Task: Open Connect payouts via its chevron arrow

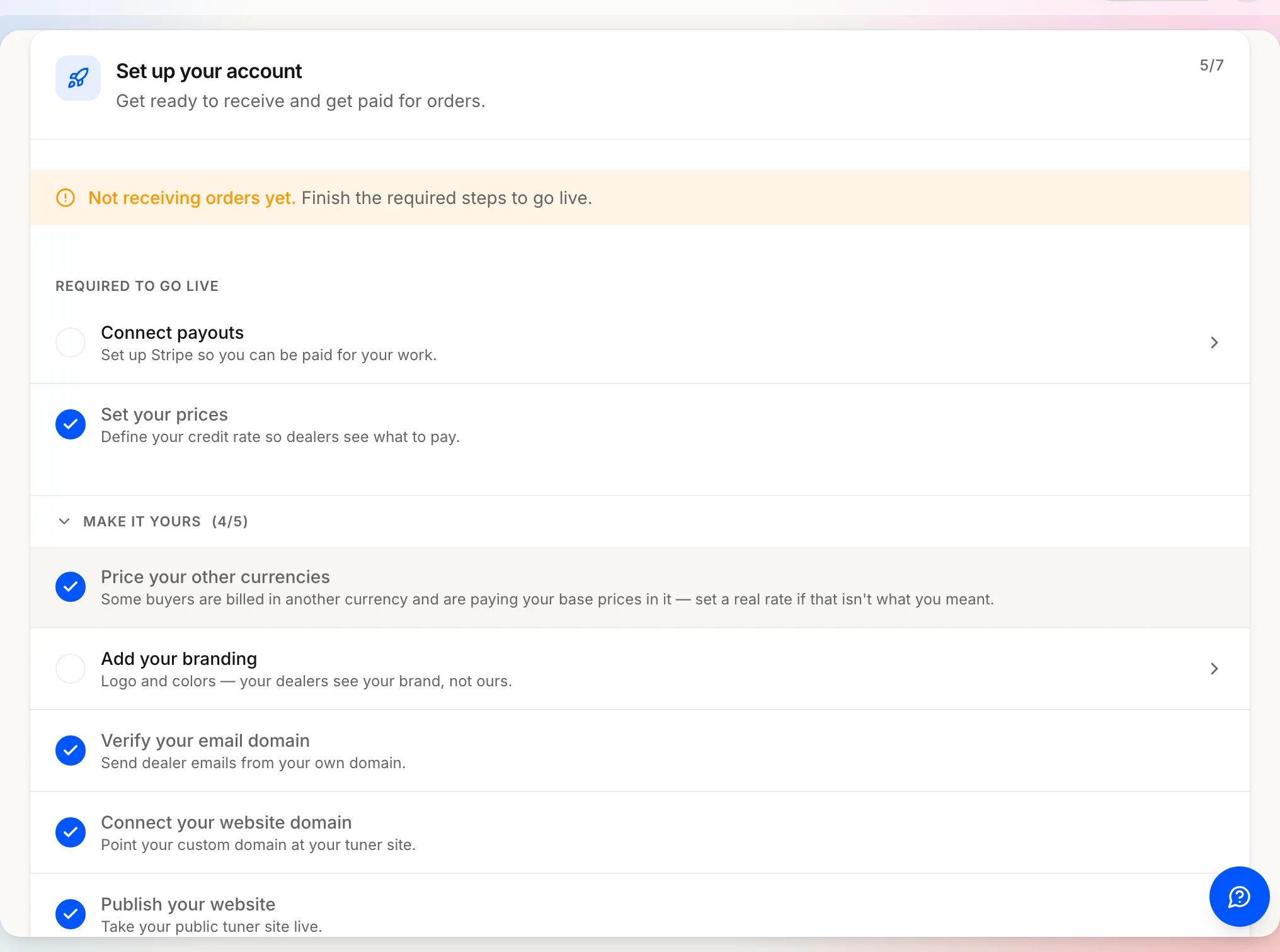Action: click(x=1214, y=343)
